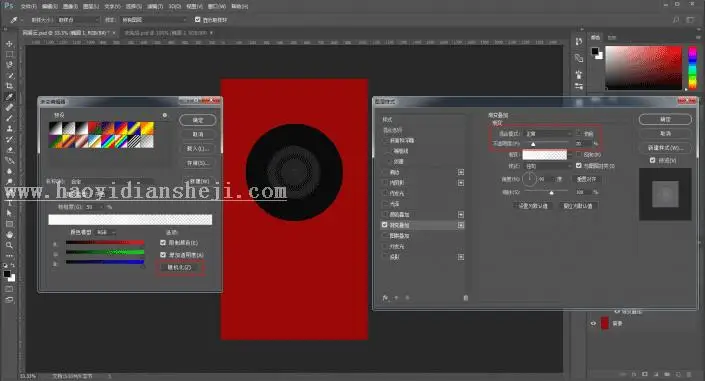Screen dimensions: 705x381
Task: Select the Healing Brush tool
Action: pos(9,108)
